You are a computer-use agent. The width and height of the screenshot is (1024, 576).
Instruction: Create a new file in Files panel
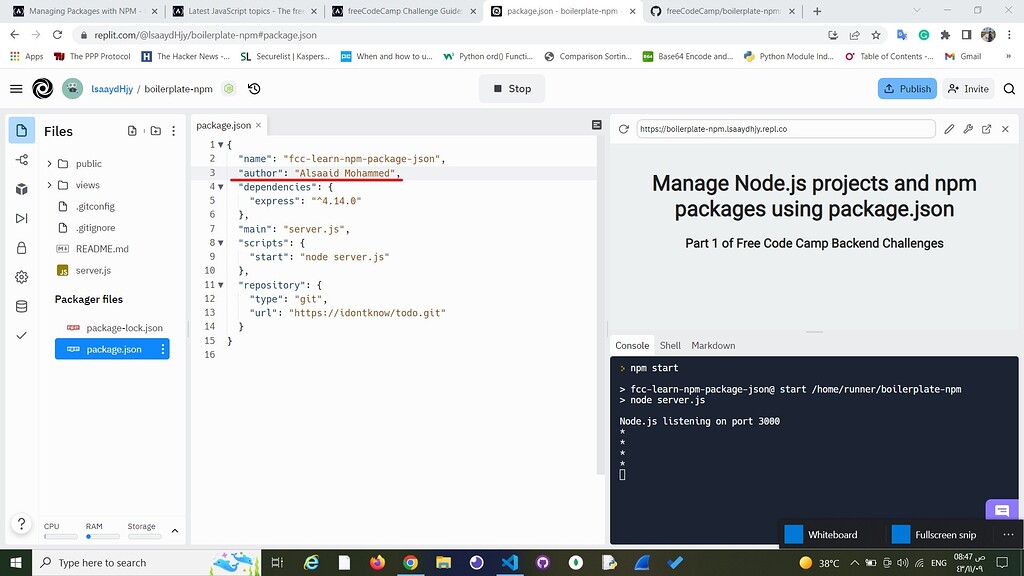pyautogui.click(x=131, y=131)
